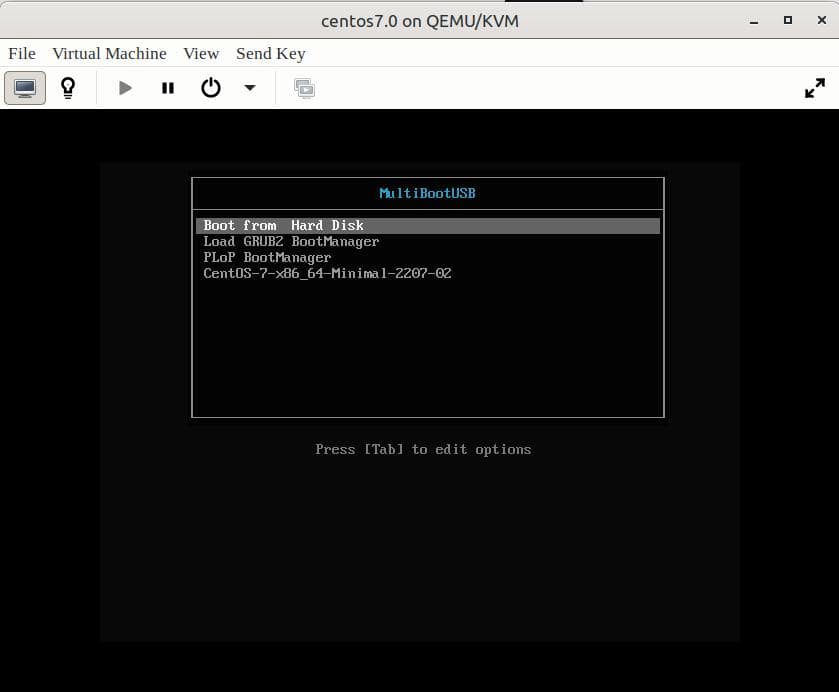Select CentOS-7-x86_64-Minimal-2207-02 entry
This screenshot has height=692, width=839.
click(x=428, y=273)
